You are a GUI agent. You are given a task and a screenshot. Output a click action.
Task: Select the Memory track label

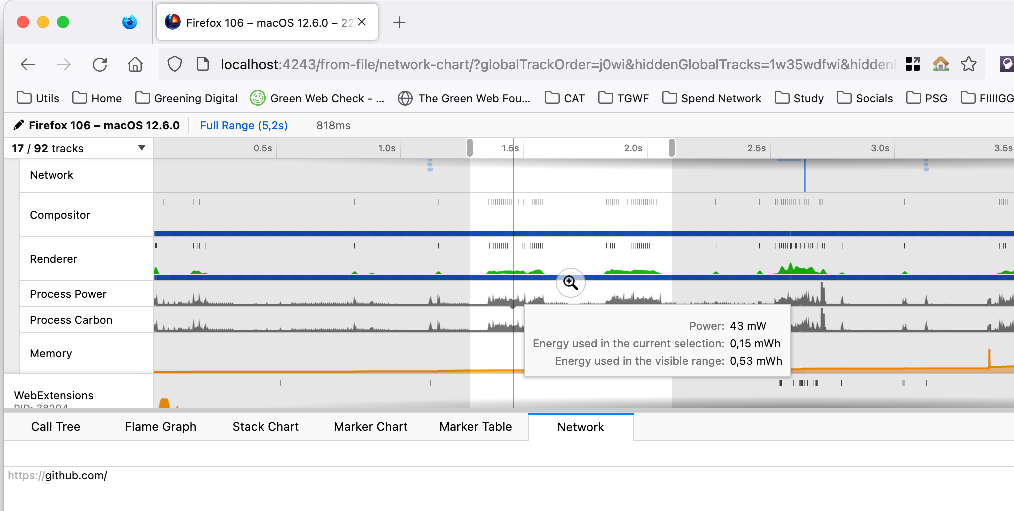50,353
